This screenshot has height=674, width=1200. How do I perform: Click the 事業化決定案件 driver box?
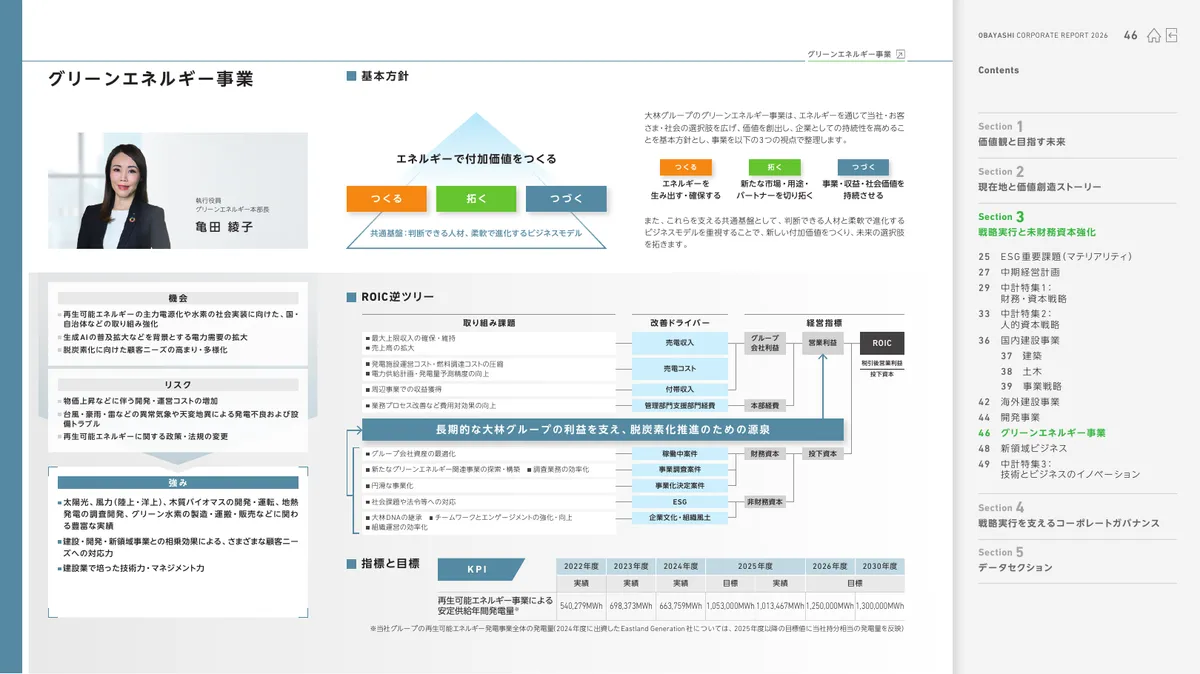tap(680, 485)
